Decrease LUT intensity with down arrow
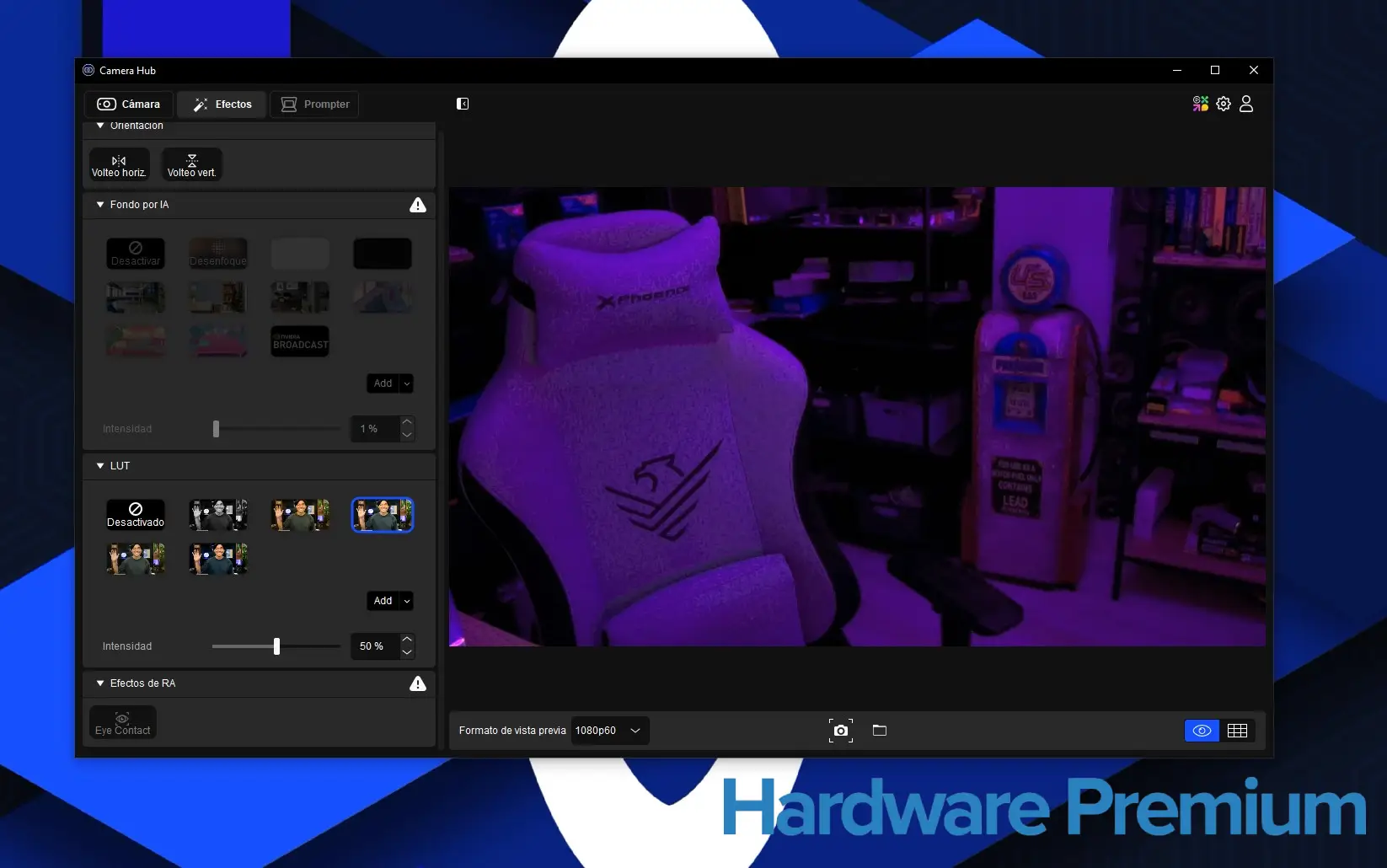The width and height of the screenshot is (1387, 868). pos(407,653)
